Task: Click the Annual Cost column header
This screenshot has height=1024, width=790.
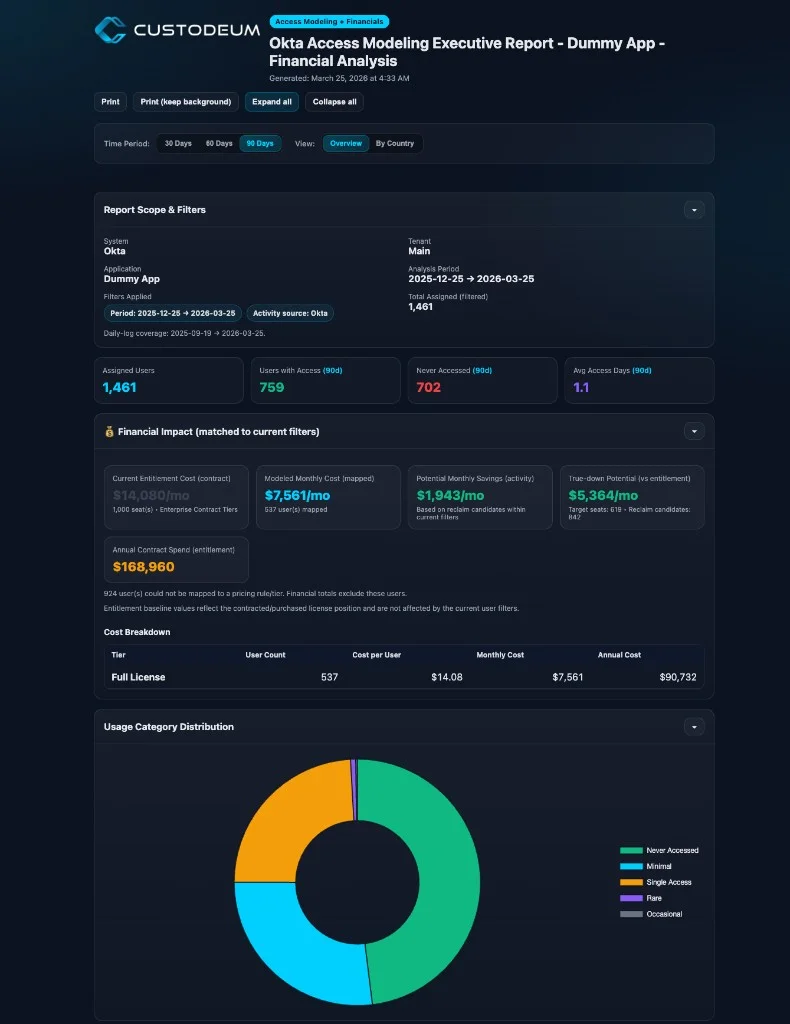Action: pyautogui.click(x=619, y=655)
